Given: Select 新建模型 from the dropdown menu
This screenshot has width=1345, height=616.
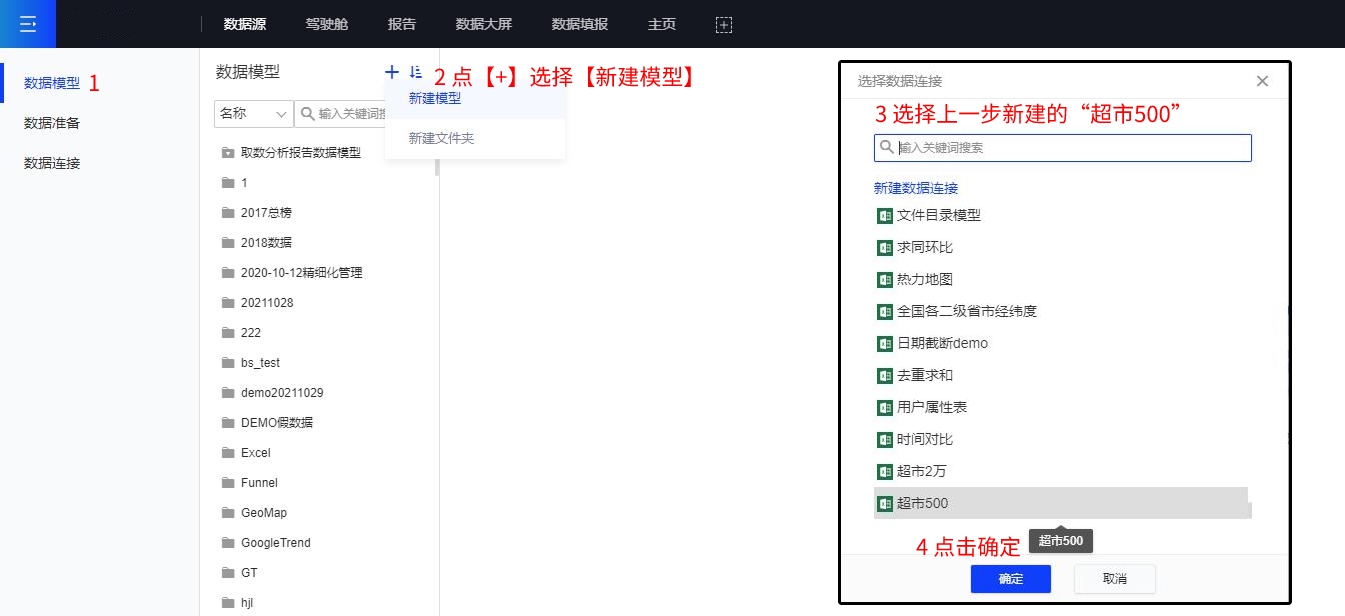Looking at the screenshot, I should [435, 99].
